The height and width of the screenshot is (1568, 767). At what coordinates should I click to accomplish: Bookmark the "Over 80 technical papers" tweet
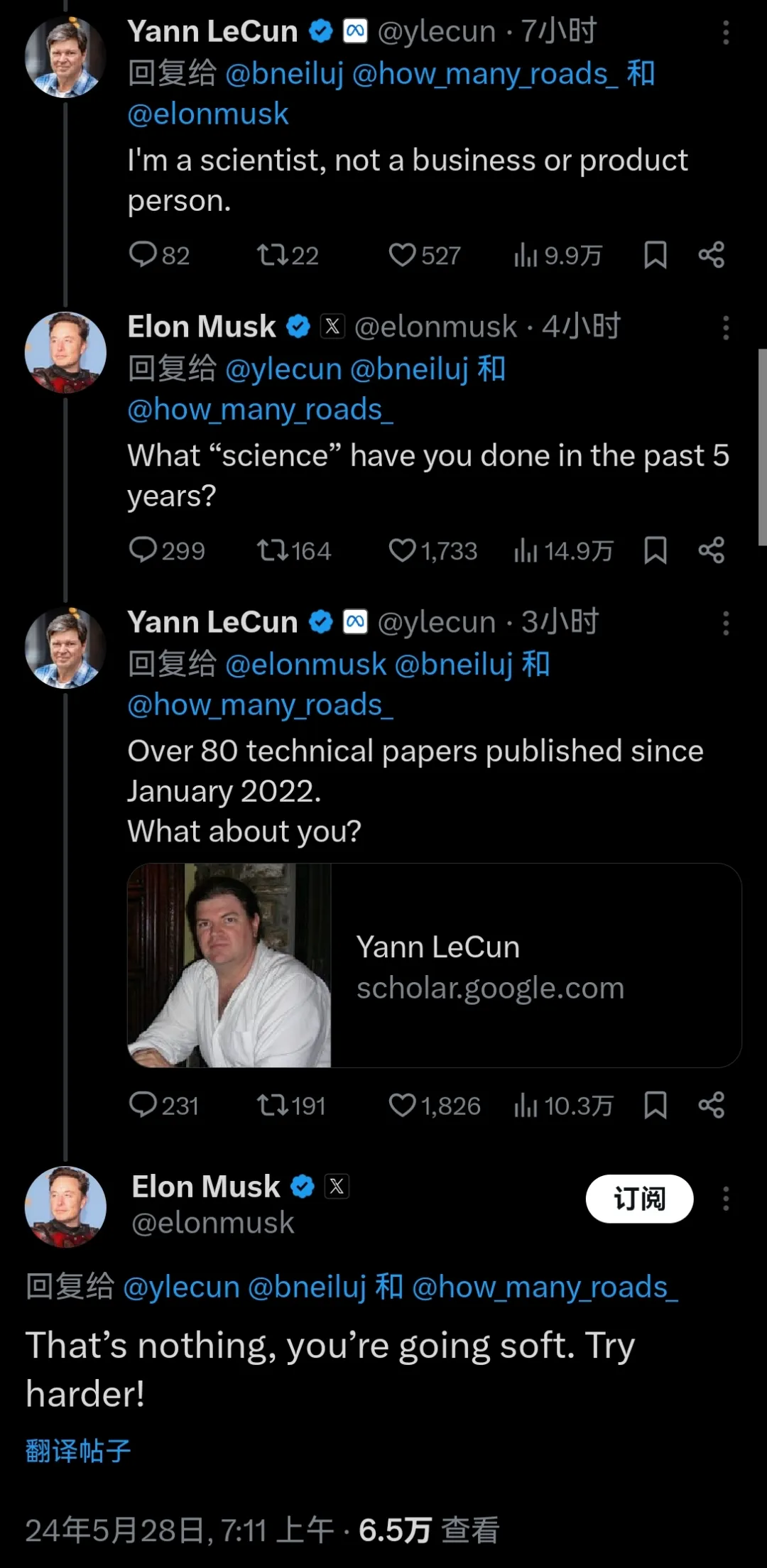tap(655, 1105)
